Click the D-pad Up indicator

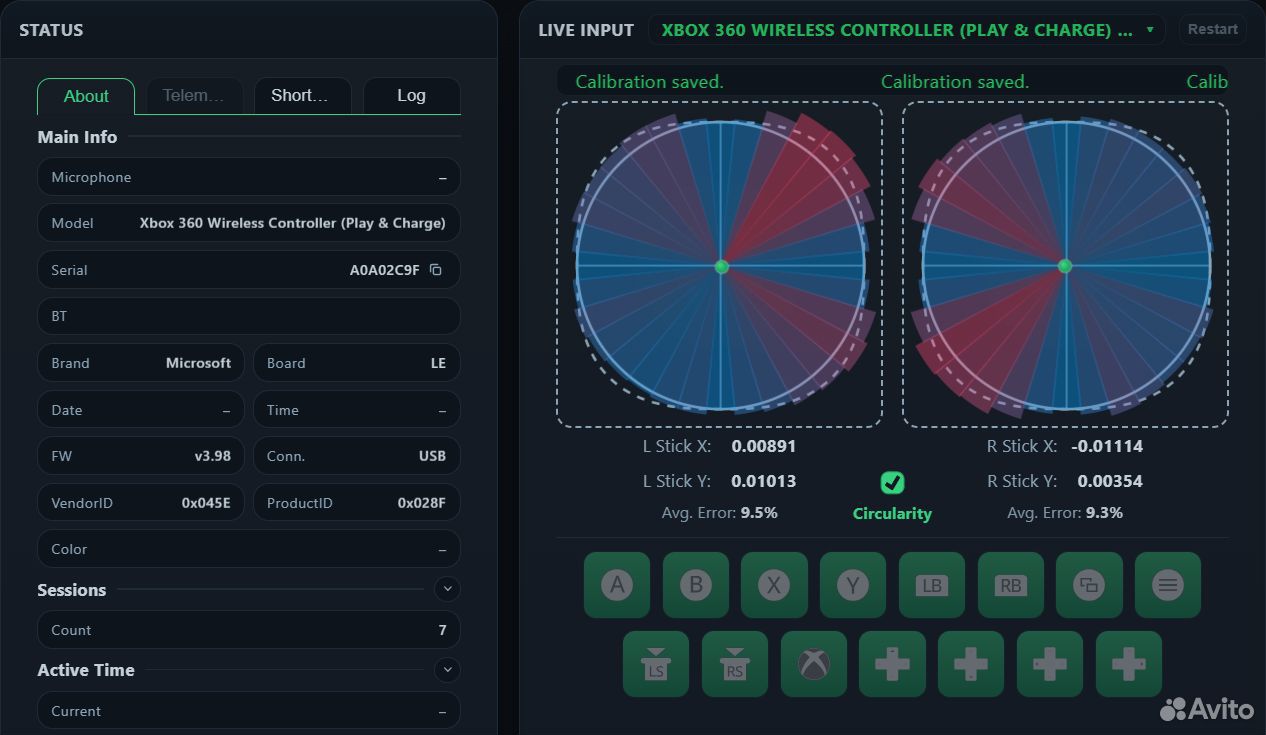[892, 664]
